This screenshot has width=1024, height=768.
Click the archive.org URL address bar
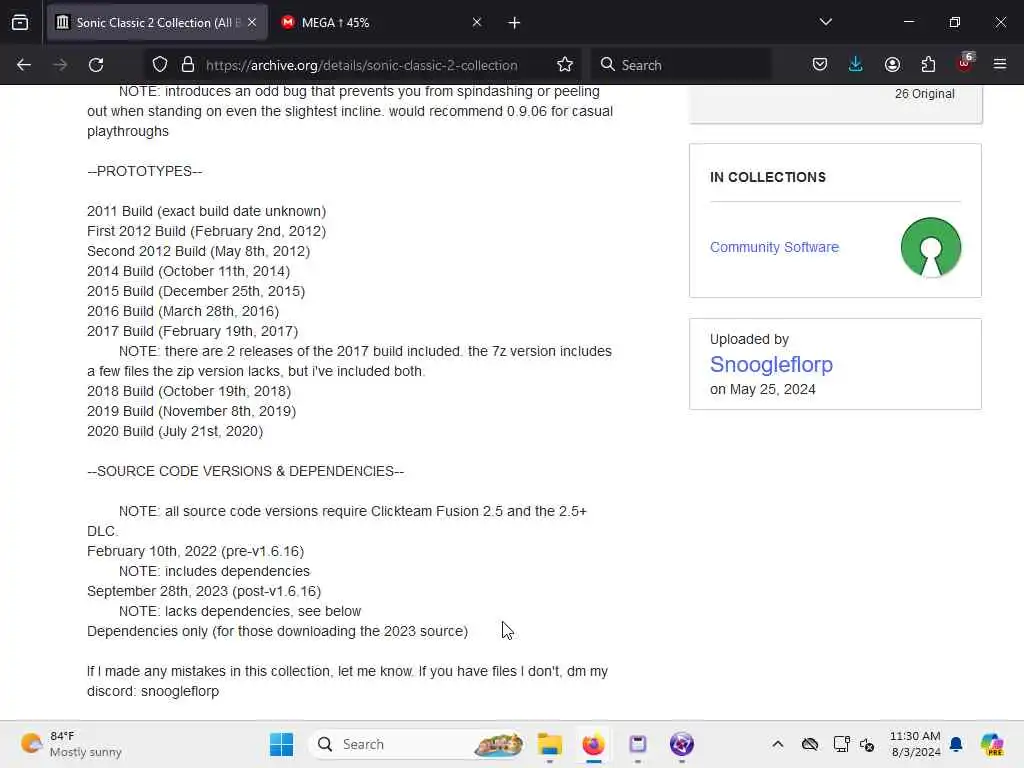point(362,65)
